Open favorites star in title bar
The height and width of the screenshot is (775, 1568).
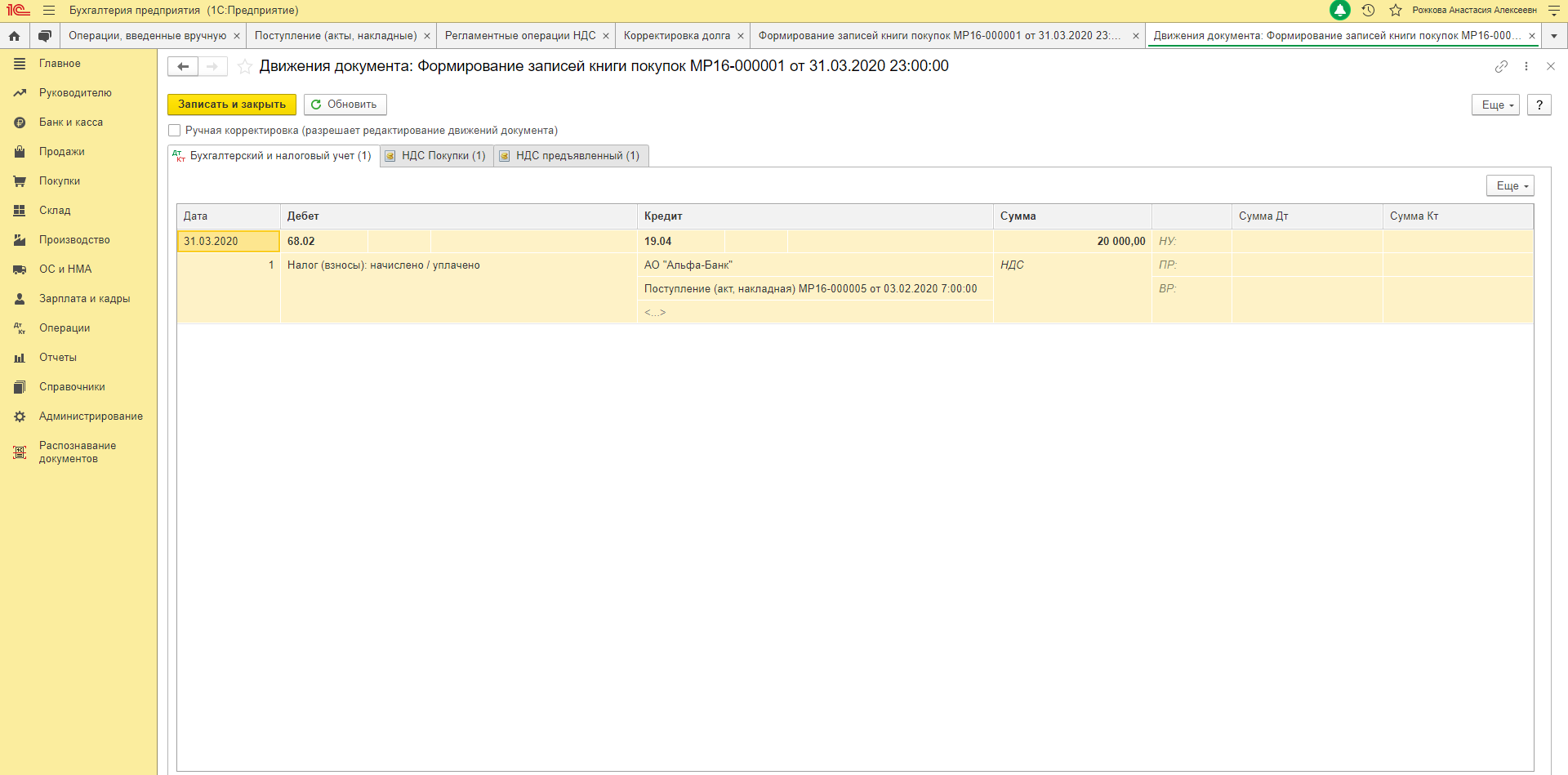click(x=1396, y=11)
